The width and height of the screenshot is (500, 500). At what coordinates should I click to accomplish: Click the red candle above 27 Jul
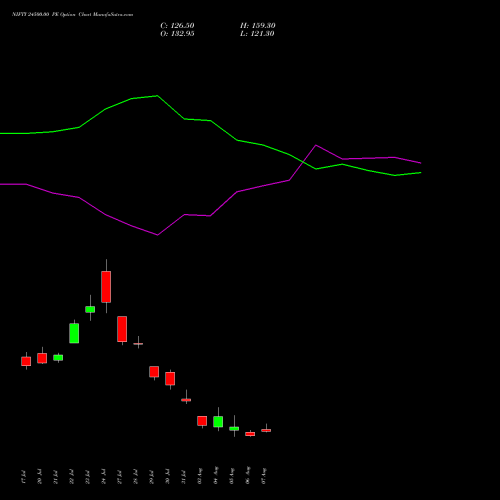click(x=122, y=329)
